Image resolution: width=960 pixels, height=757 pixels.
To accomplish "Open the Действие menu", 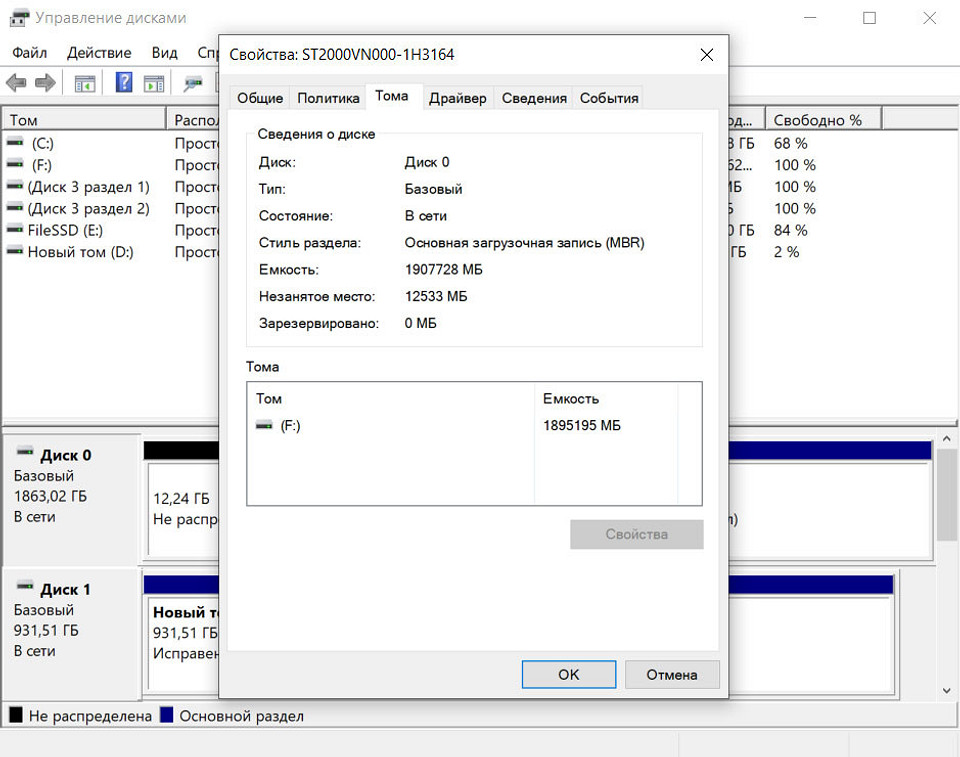I will (x=99, y=53).
